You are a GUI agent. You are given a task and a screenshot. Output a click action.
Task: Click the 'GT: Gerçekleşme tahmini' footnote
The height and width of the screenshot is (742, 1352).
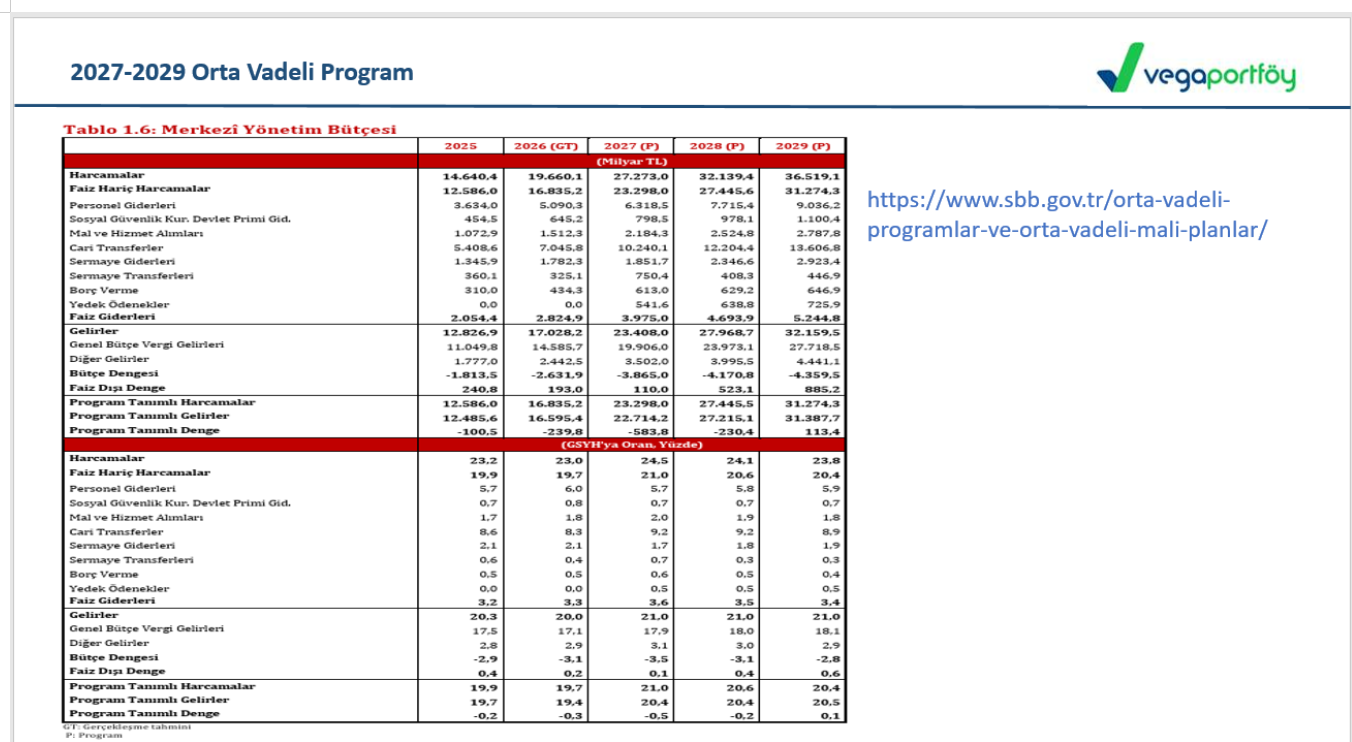coord(126,726)
